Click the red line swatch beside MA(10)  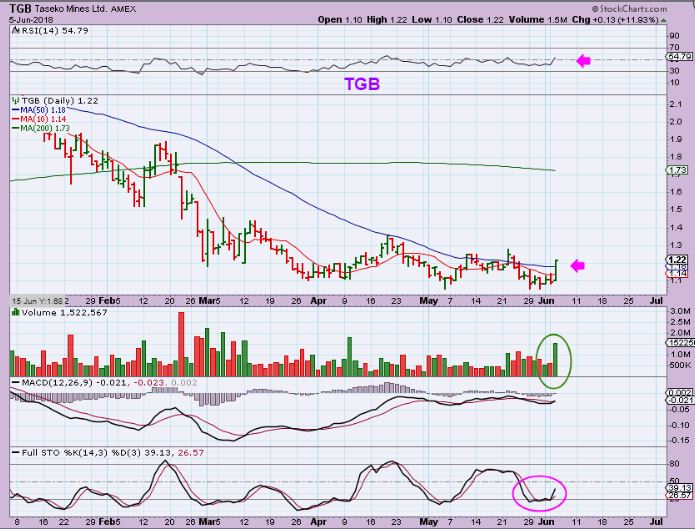[x=16, y=119]
